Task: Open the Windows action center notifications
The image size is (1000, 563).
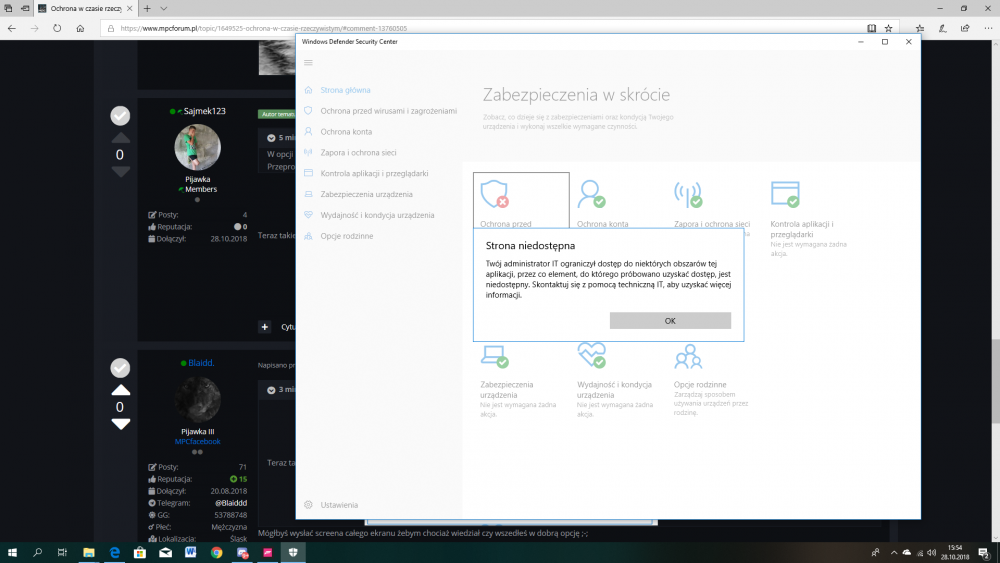Action: click(x=984, y=553)
